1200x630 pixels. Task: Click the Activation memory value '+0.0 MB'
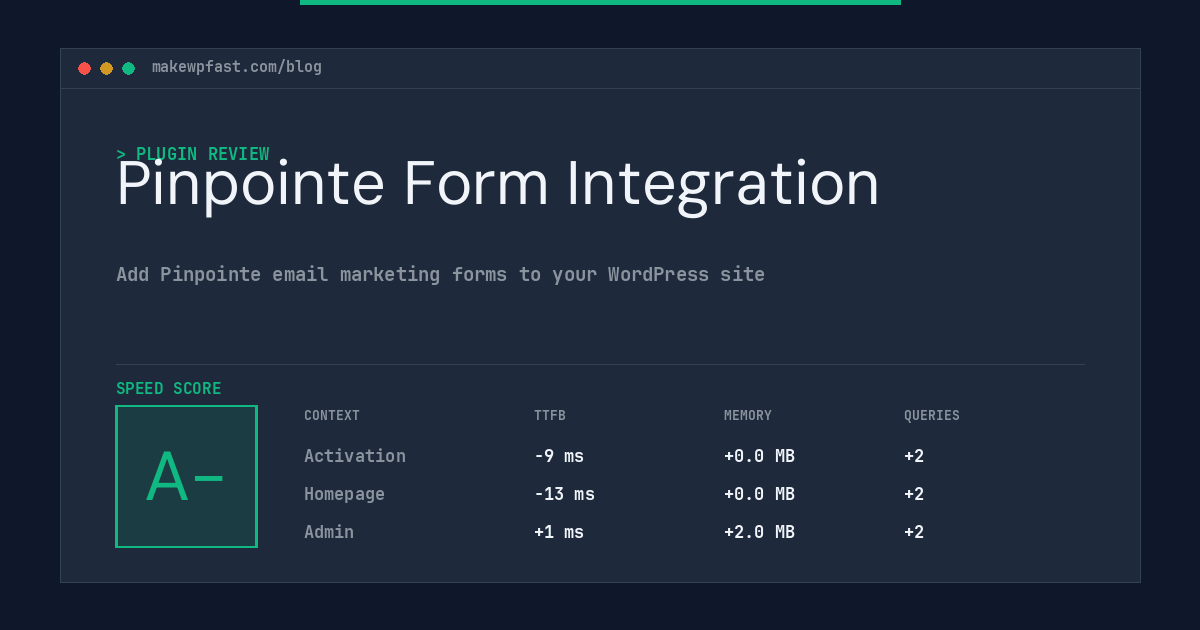(759, 456)
